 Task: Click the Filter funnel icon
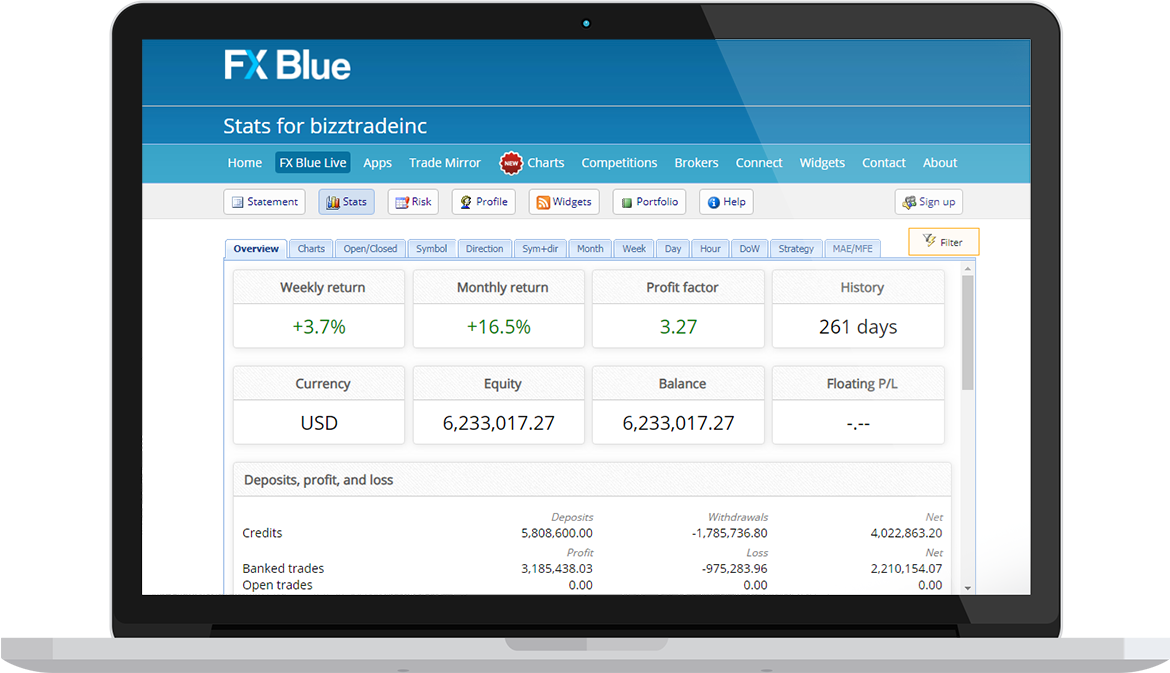click(929, 240)
